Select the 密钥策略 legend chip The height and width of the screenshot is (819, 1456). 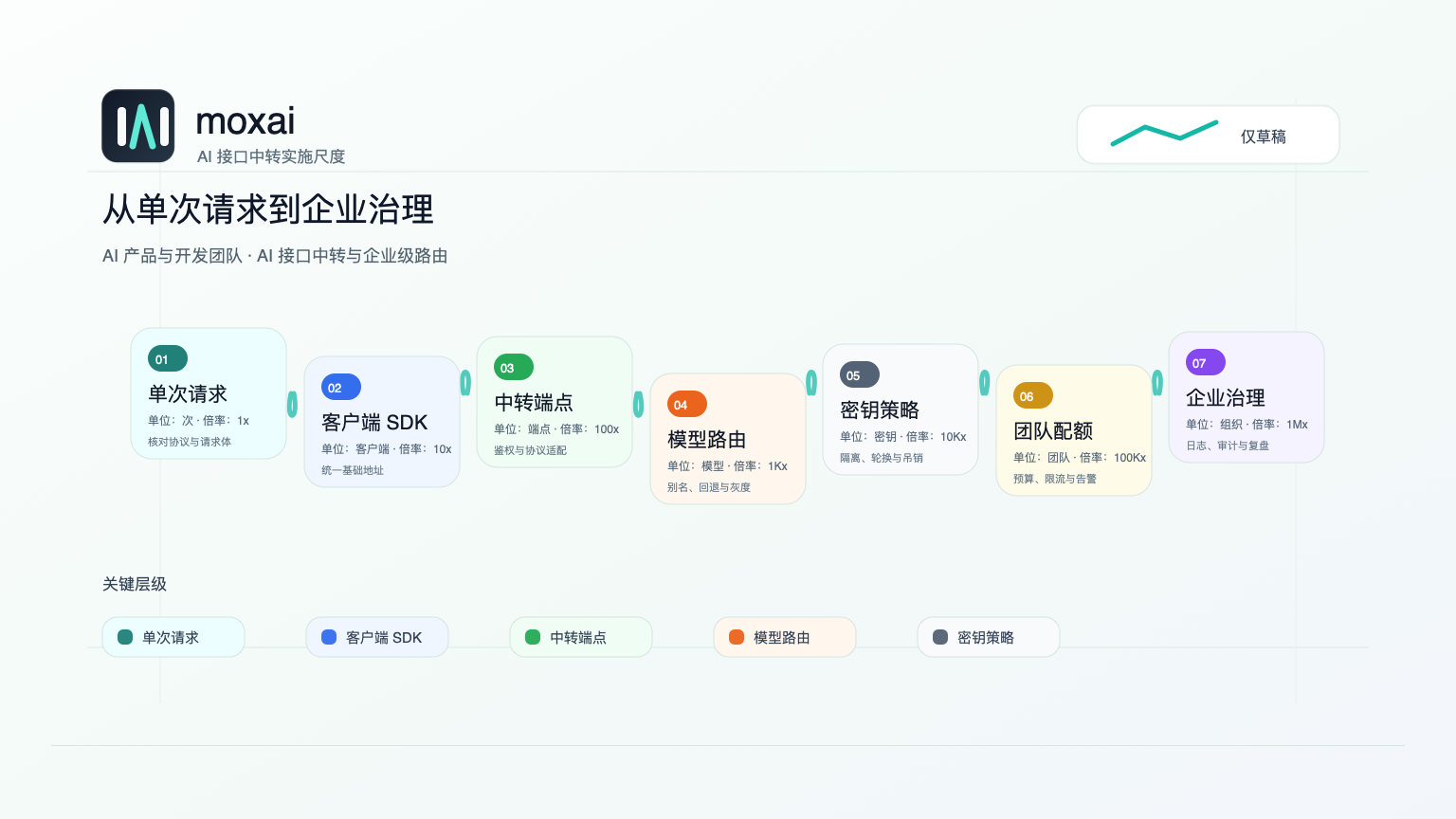tap(989, 637)
